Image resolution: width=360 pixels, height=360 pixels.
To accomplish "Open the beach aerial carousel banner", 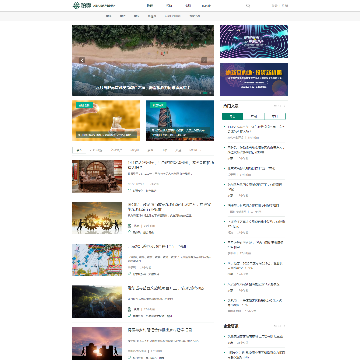I will (143, 60).
